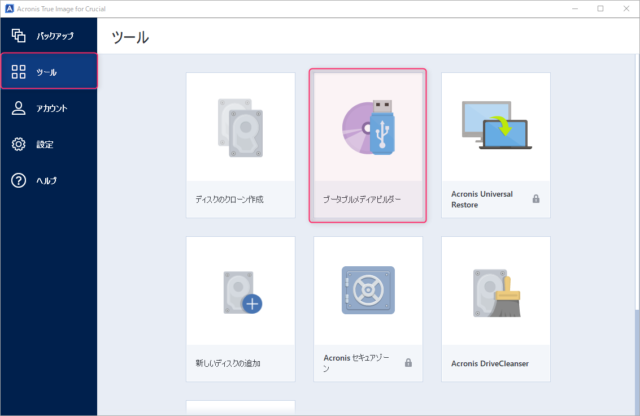640x416 pixels.
Task: Open the ヘルプ sidebar section
Action: click(49, 180)
